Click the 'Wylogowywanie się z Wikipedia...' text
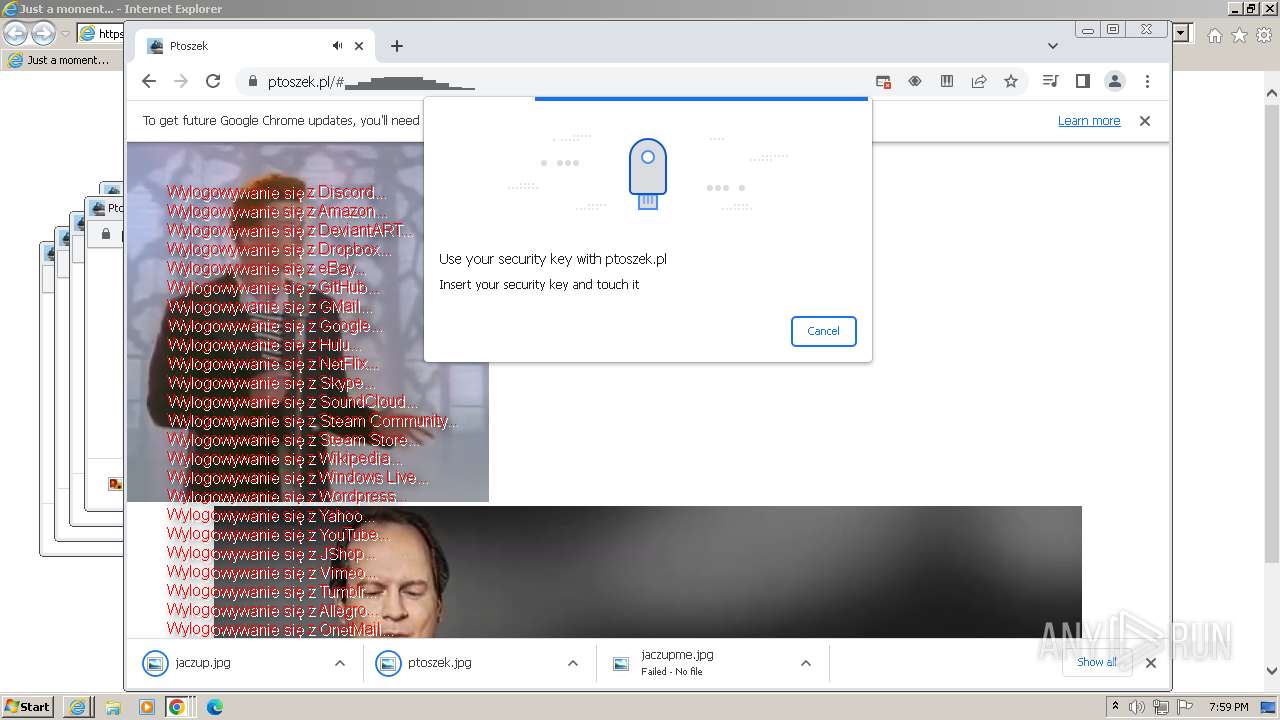 pos(285,459)
